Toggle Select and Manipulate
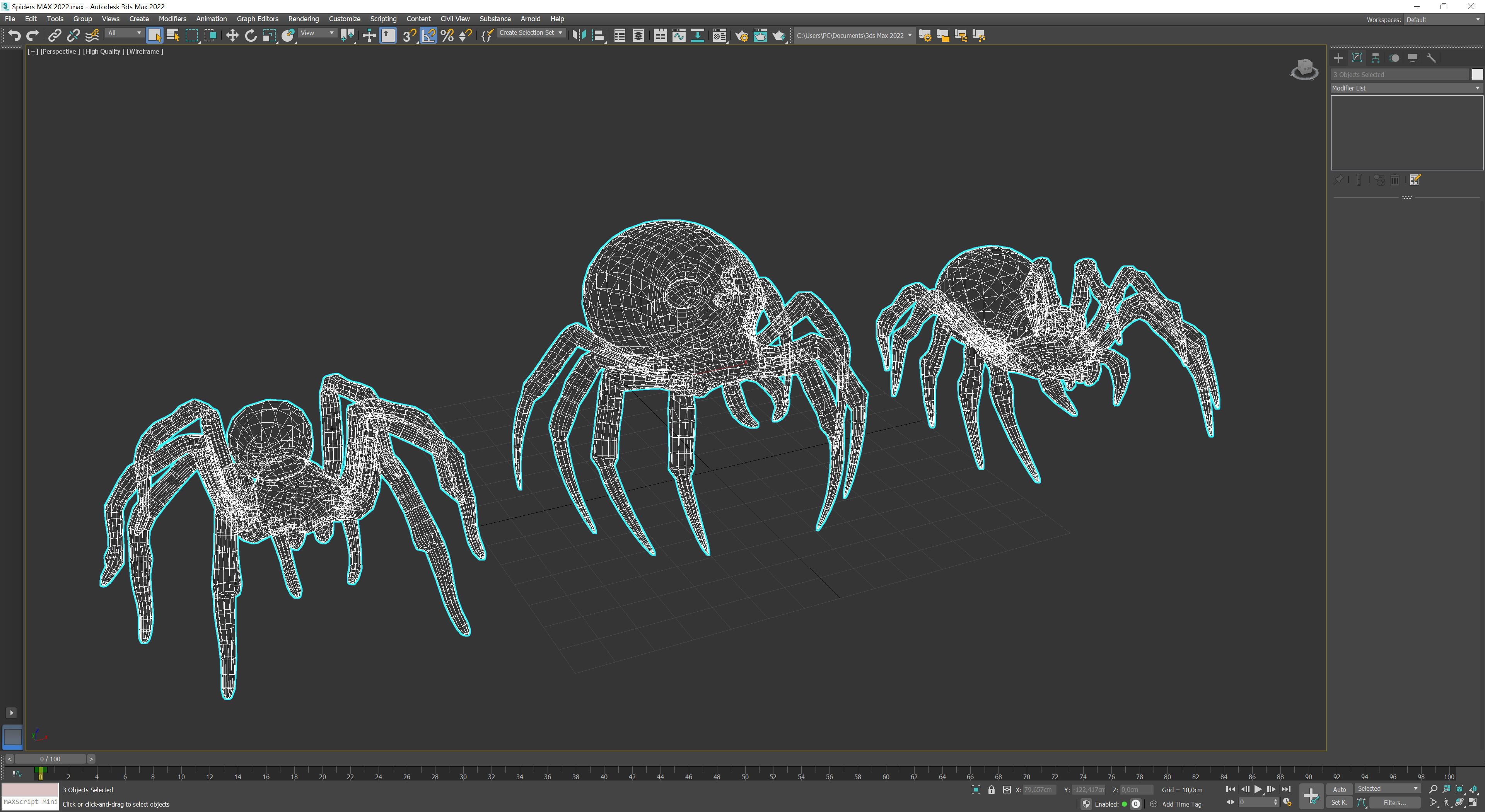The image size is (1485, 812). (x=369, y=36)
